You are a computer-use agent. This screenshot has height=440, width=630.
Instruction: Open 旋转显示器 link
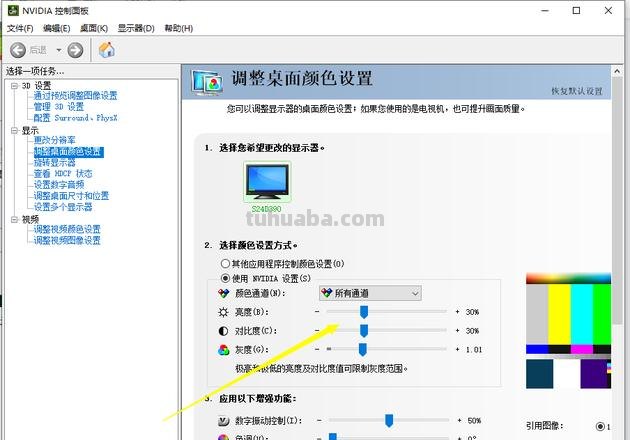[x=55, y=162]
